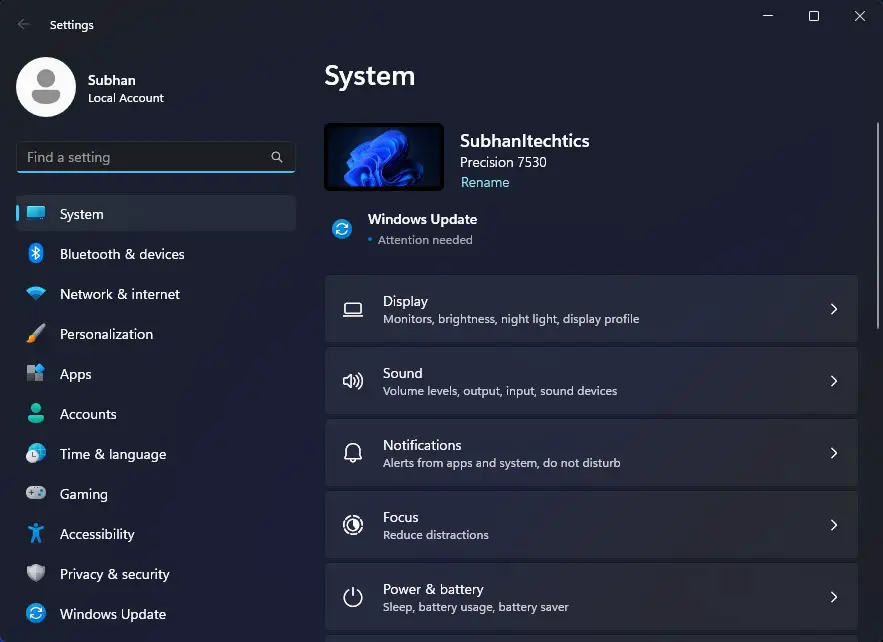Open Windows Update in the sidebar
Viewport: 883px width, 642px height.
156,613
